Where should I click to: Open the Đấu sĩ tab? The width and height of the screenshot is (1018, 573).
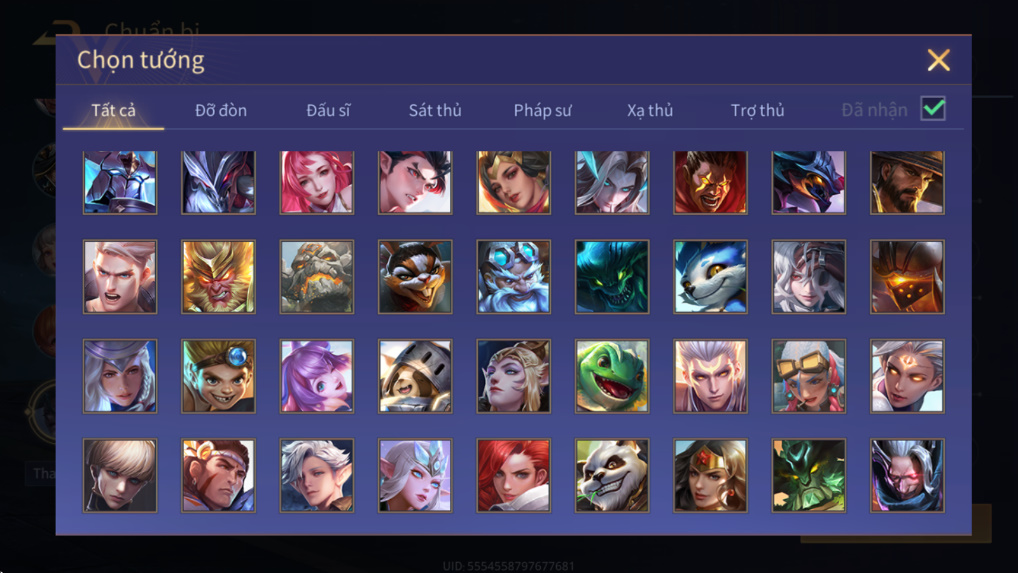tap(328, 110)
